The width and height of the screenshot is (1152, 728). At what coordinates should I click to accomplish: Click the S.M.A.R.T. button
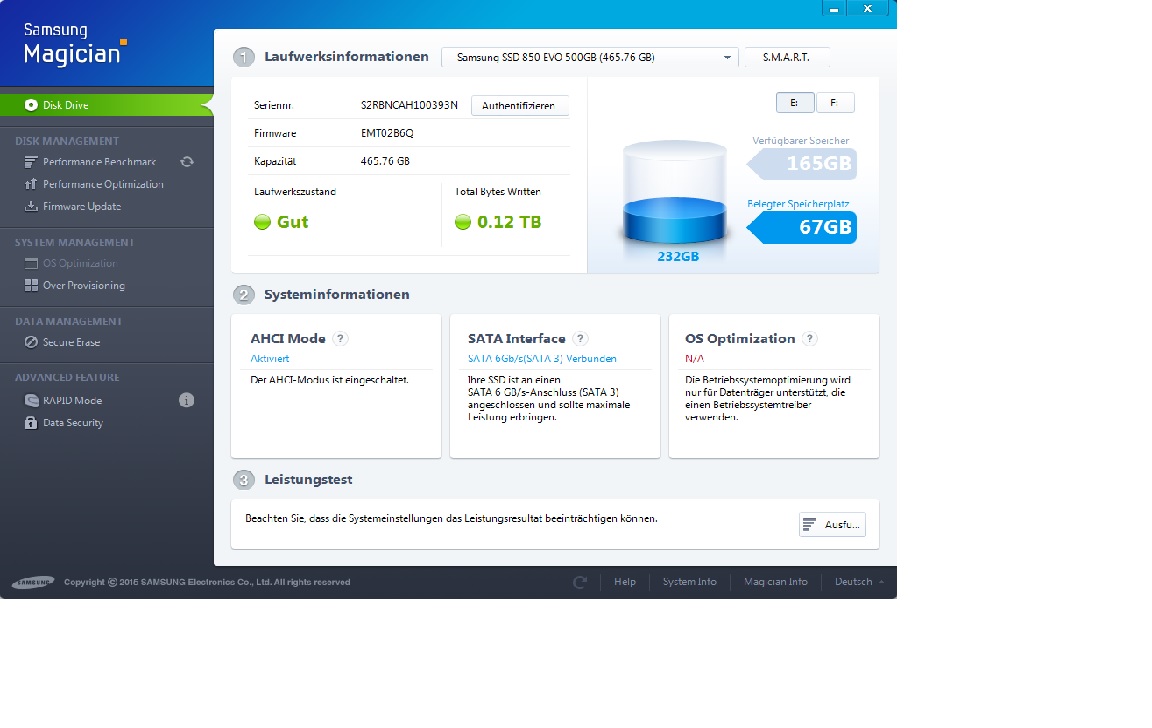tap(786, 57)
